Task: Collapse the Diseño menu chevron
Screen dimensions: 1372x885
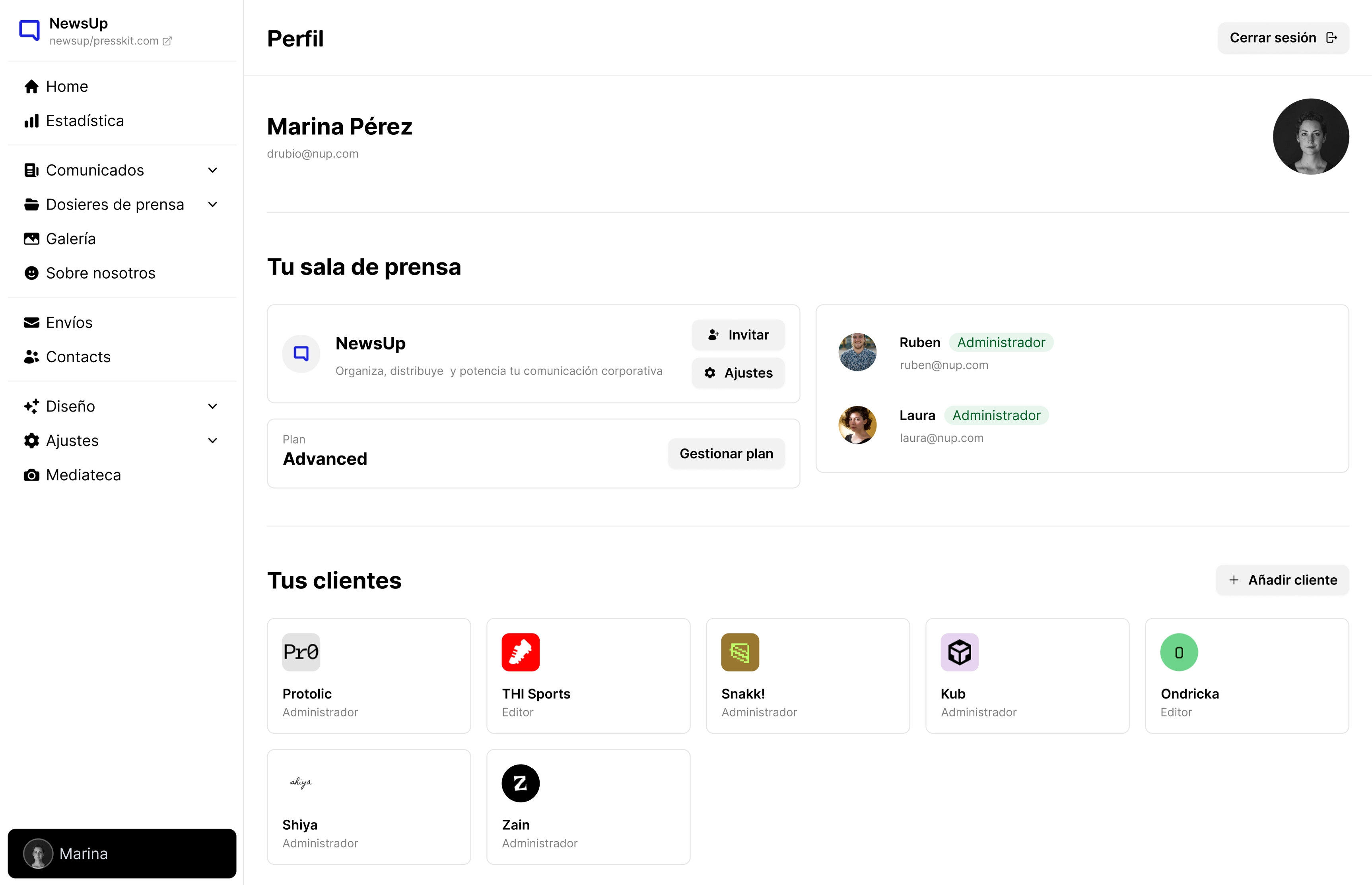Action: (x=213, y=406)
